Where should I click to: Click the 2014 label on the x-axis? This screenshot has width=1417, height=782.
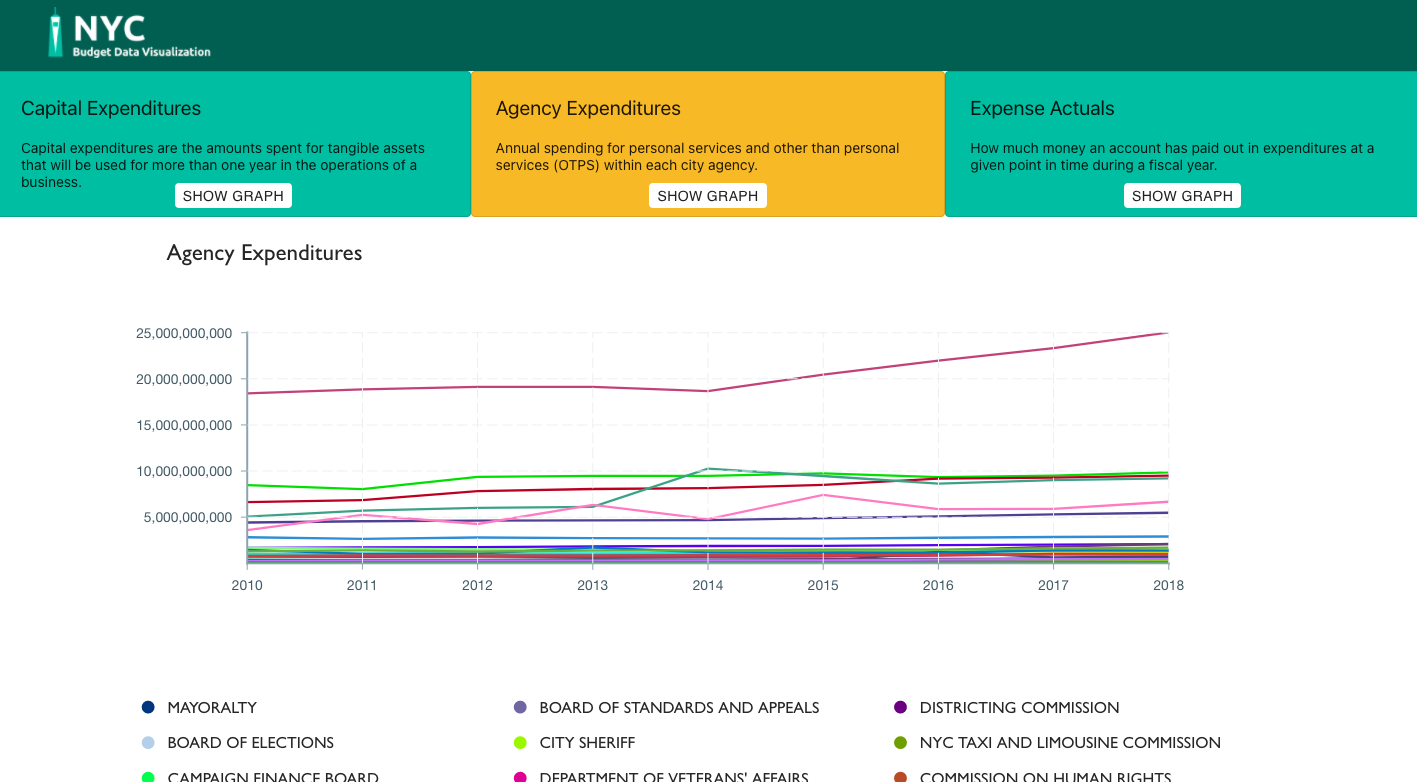[x=708, y=586]
